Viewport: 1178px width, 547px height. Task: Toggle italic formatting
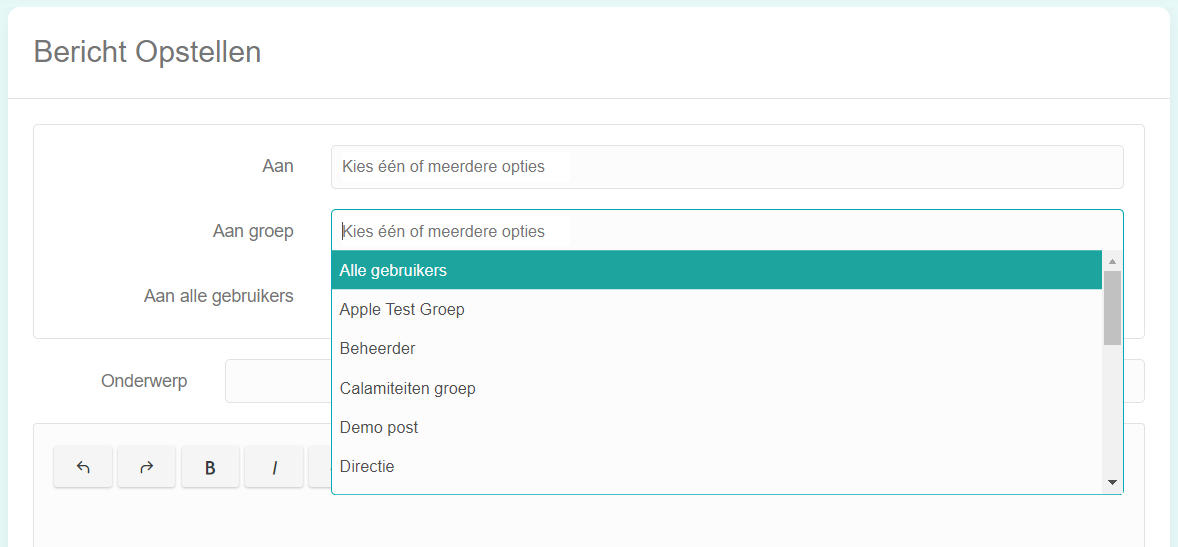[274, 467]
